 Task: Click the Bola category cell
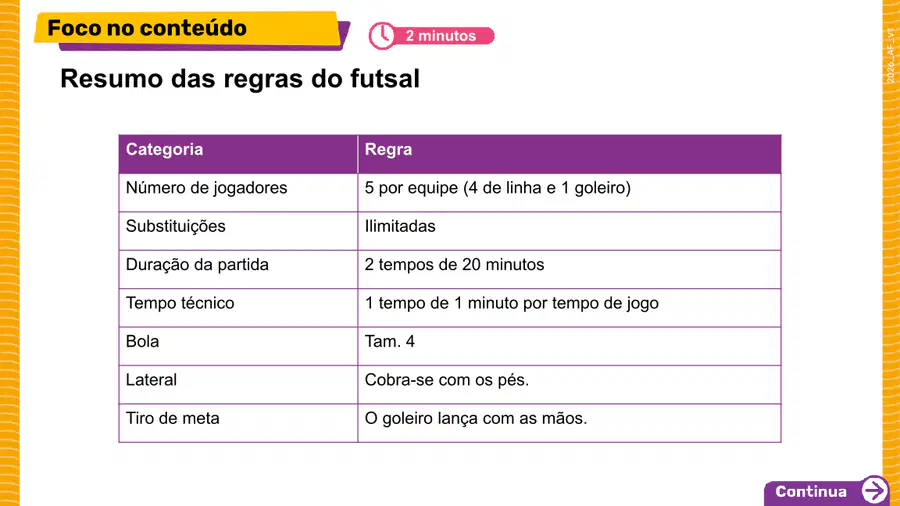click(238, 346)
